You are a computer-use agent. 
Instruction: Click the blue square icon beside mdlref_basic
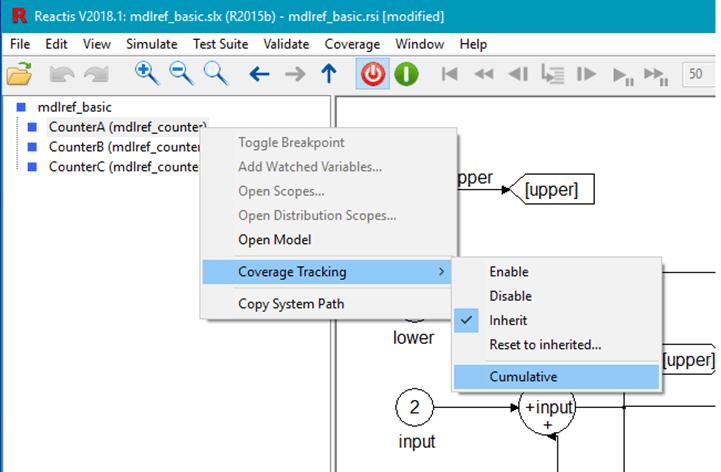21,107
